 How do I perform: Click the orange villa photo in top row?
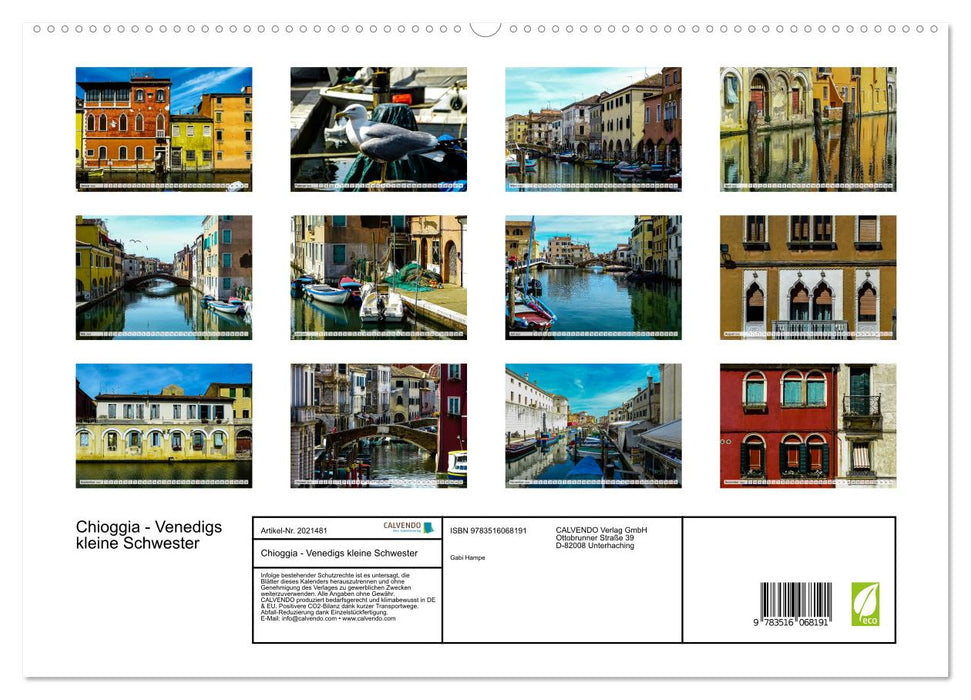[163, 127]
